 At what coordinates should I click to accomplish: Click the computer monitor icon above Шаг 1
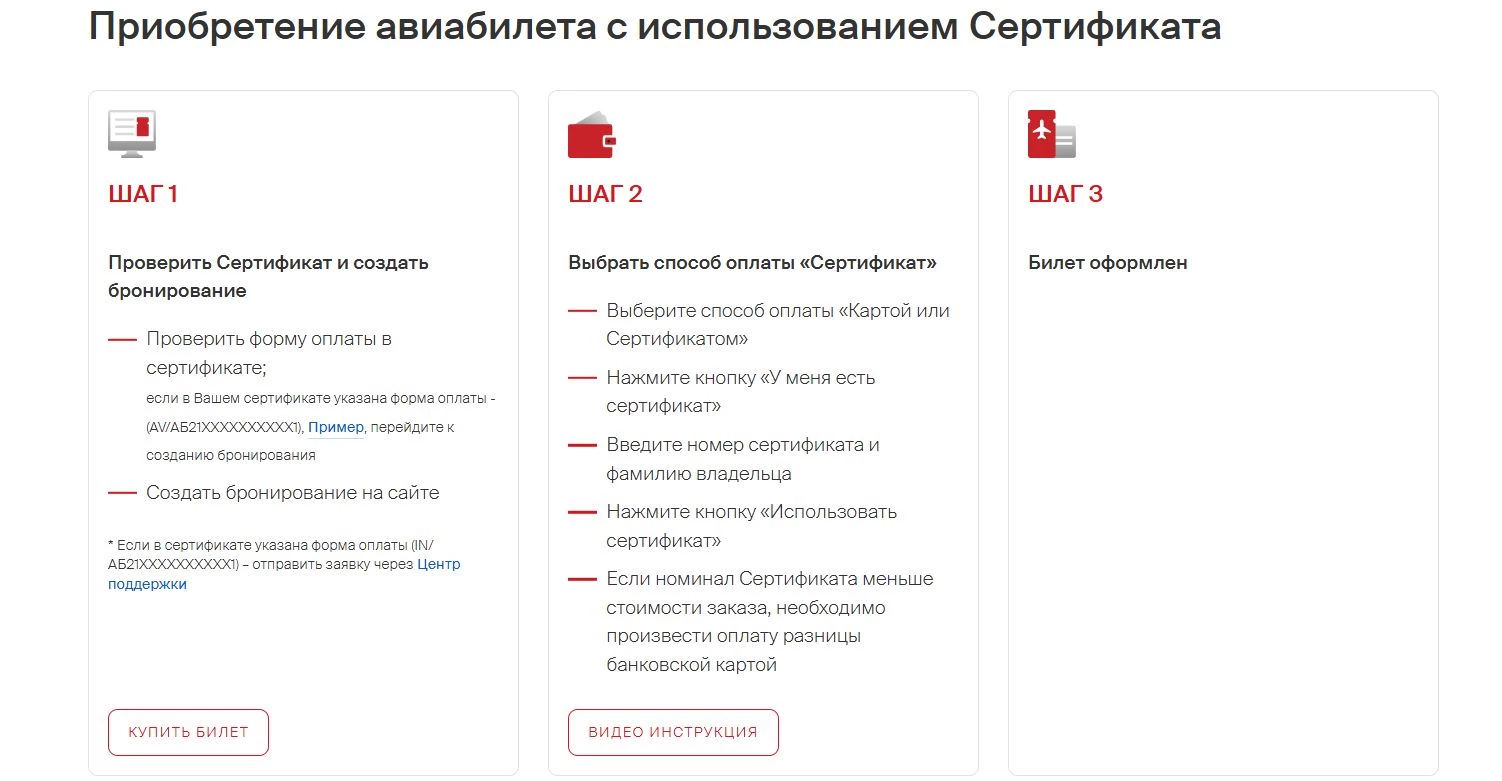(x=132, y=134)
